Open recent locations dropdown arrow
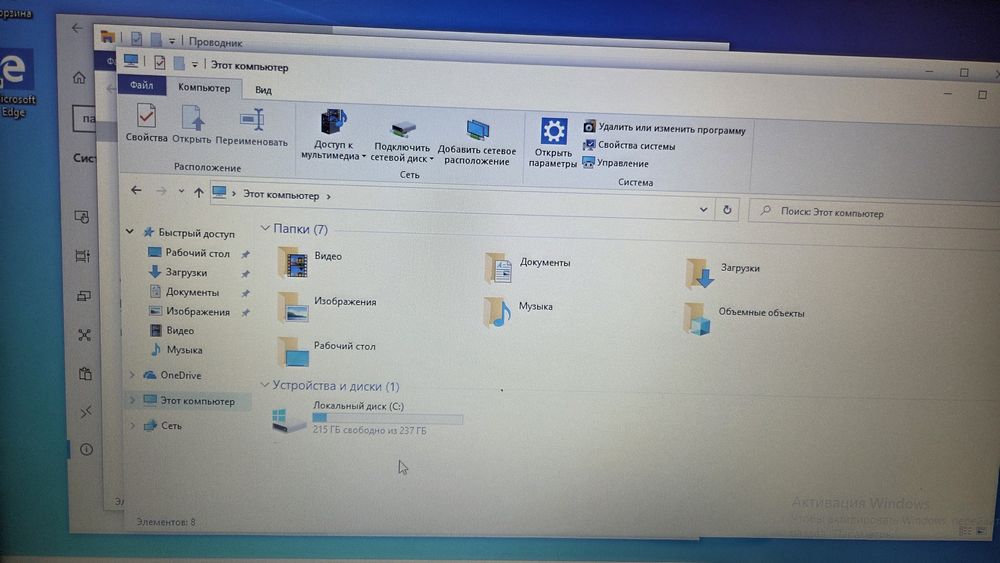This screenshot has width=1000, height=563. point(182,191)
